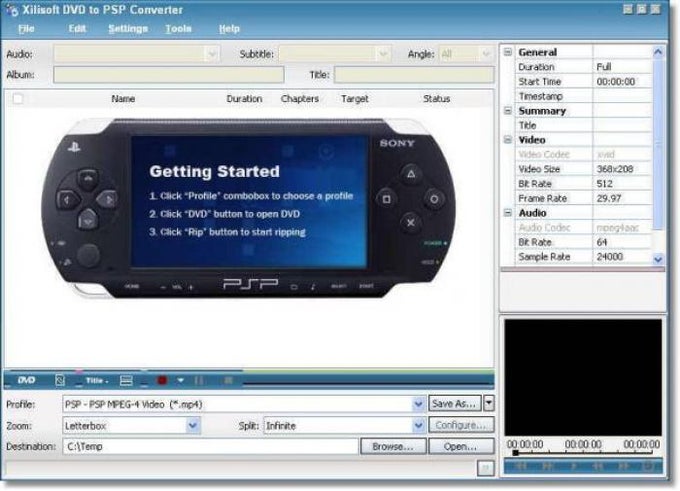Collapse the Summary properties group
The image size is (680, 491).
[x=508, y=111]
